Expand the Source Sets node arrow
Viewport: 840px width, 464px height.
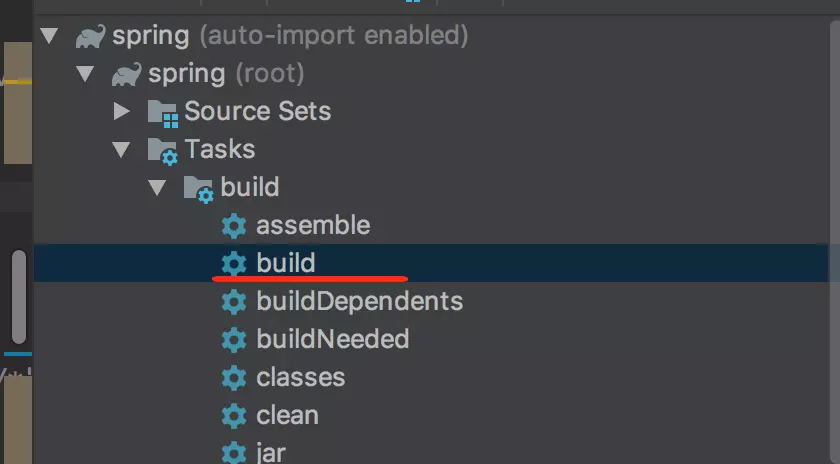(122, 111)
